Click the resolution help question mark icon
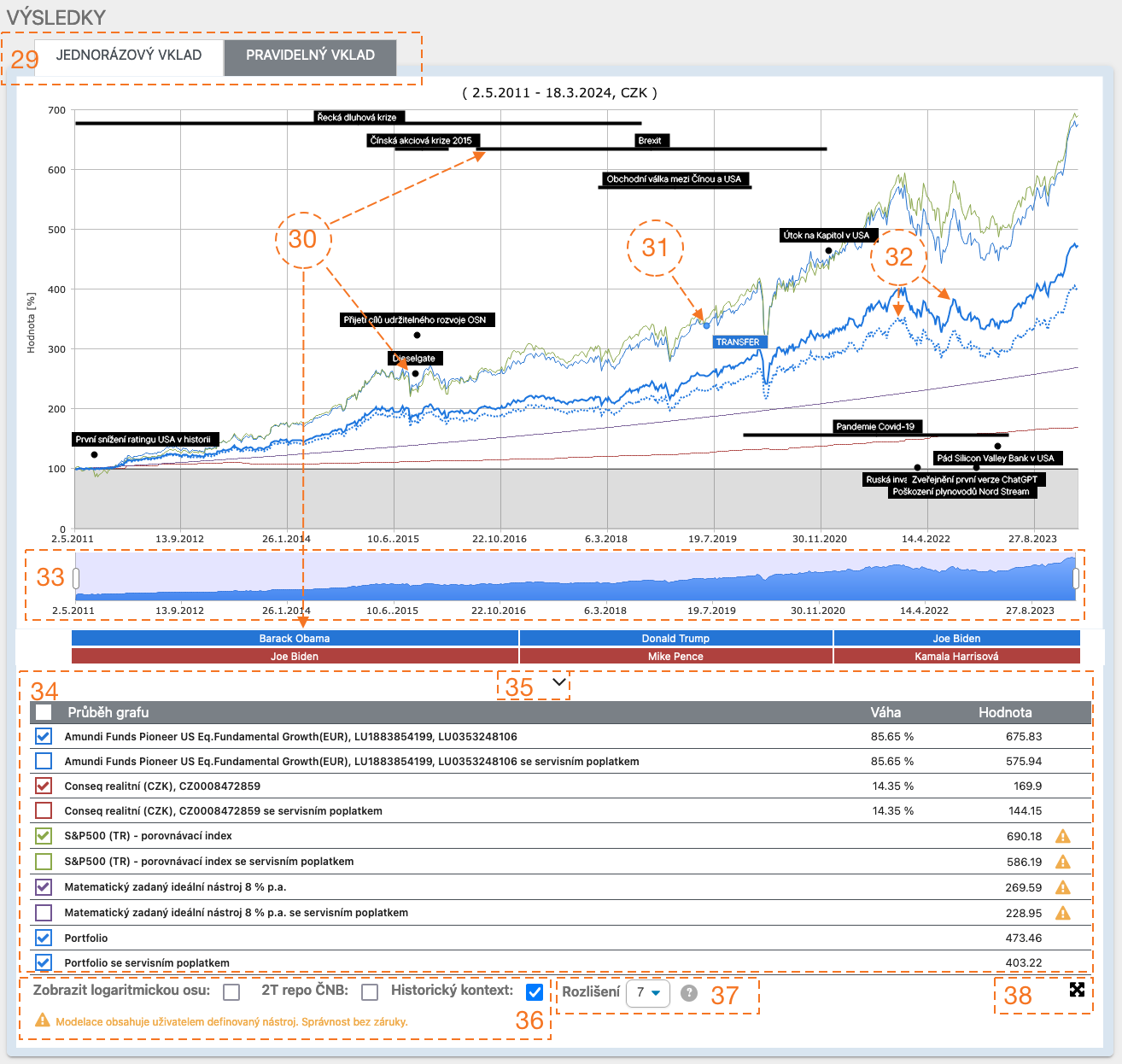 tap(689, 993)
